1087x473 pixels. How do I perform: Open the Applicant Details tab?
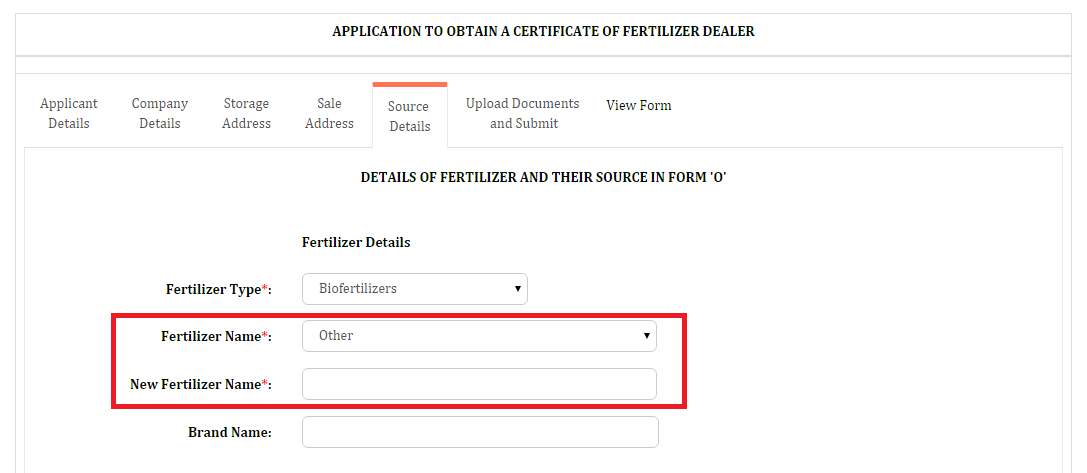tap(69, 114)
